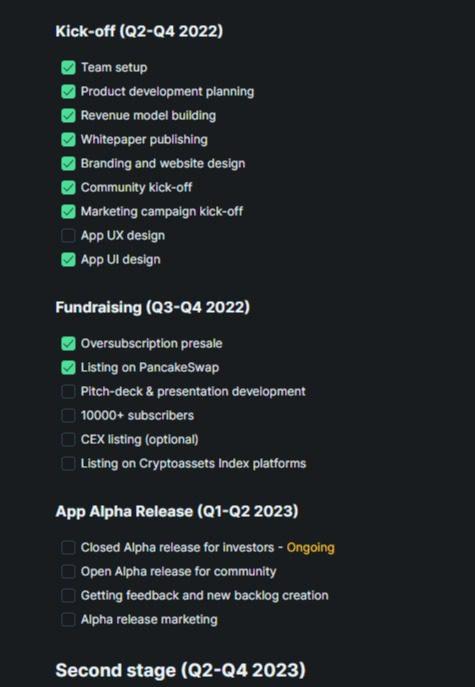Screen dimensions: 475x687
Task: Check Closed Alpha release for investors checkbox
Action: click(68, 547)
